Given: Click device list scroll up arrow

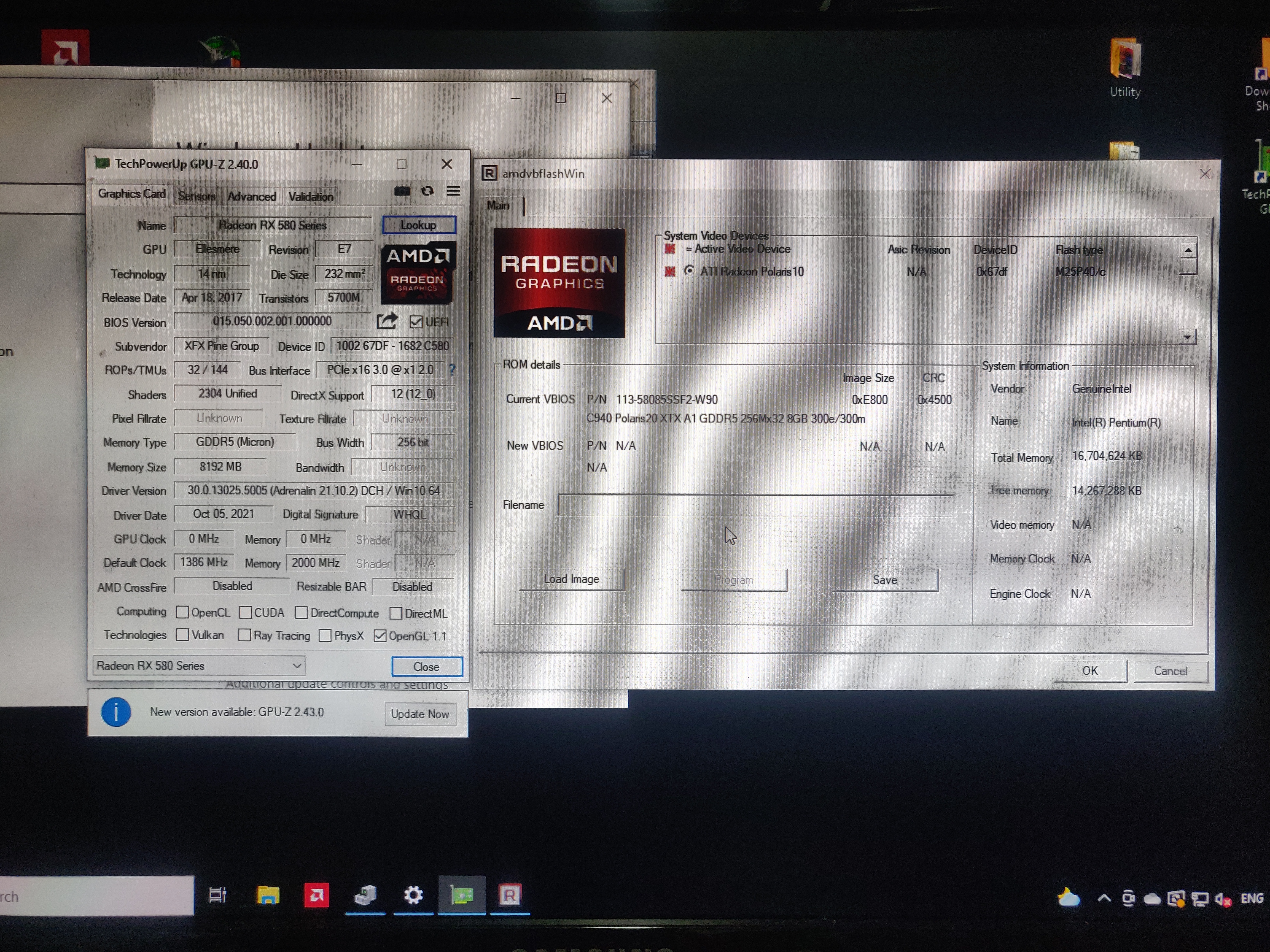Looking at the screenshot, I should pos(1188,251).
